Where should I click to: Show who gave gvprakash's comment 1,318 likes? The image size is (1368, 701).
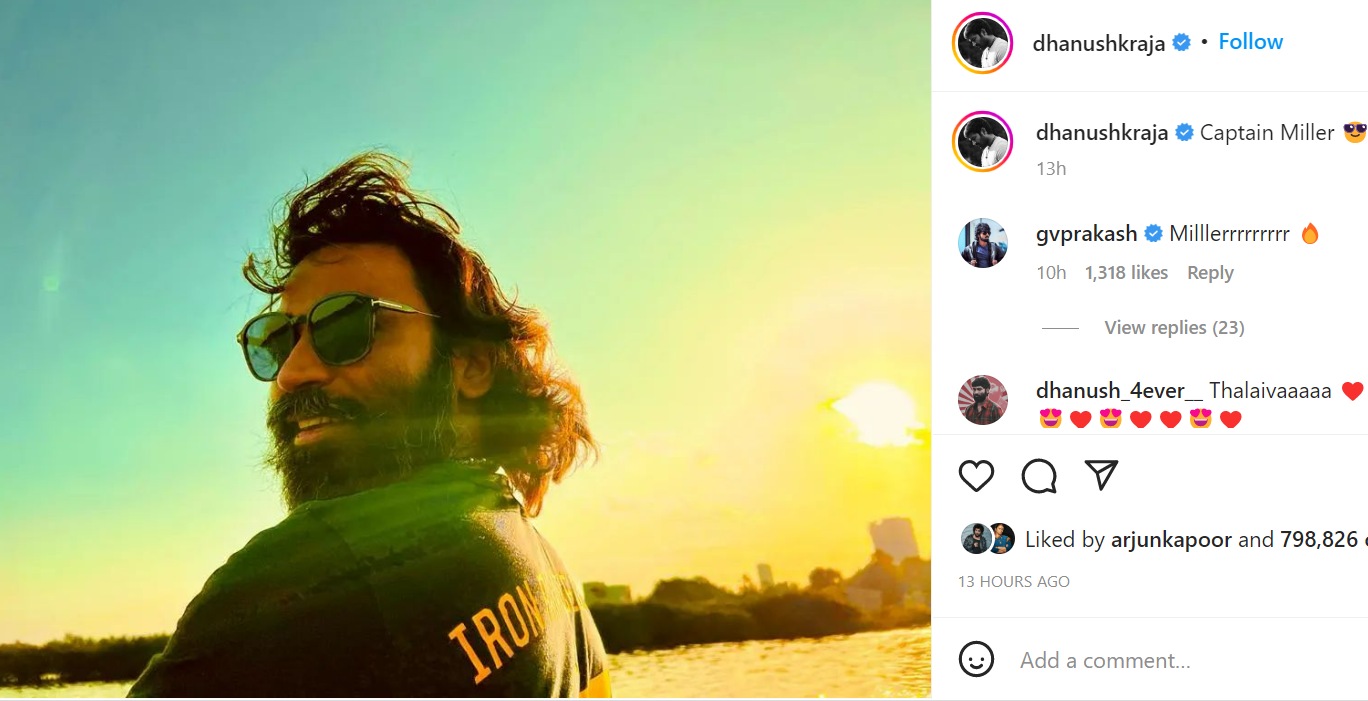click(1126, 273)
